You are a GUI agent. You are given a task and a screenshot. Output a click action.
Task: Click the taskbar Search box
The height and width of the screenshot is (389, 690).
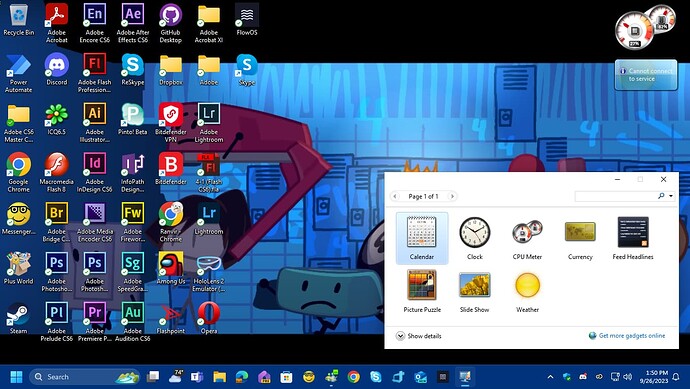tap(85, 377)
